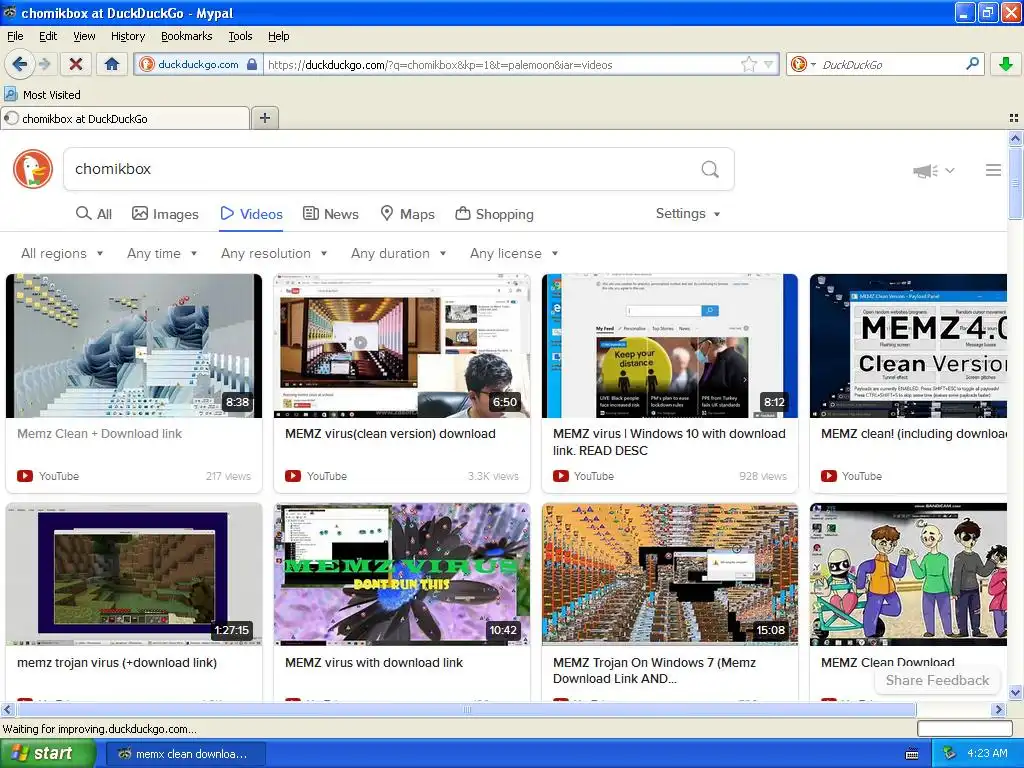Select the chomikbox at DuckDuckGo browser tab

tap(125, 118)
